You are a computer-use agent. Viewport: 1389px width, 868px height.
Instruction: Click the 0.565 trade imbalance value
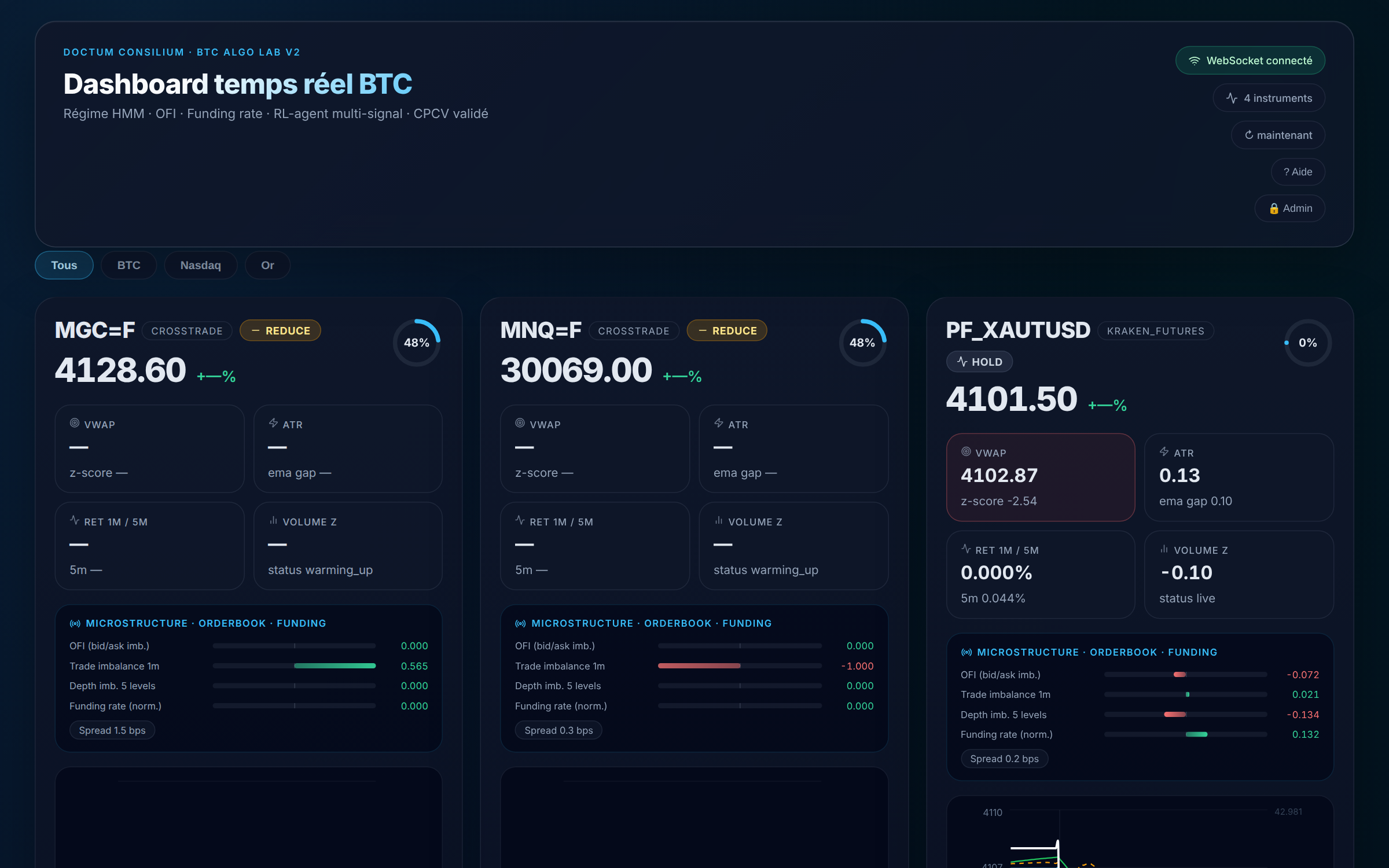point(414,666)
